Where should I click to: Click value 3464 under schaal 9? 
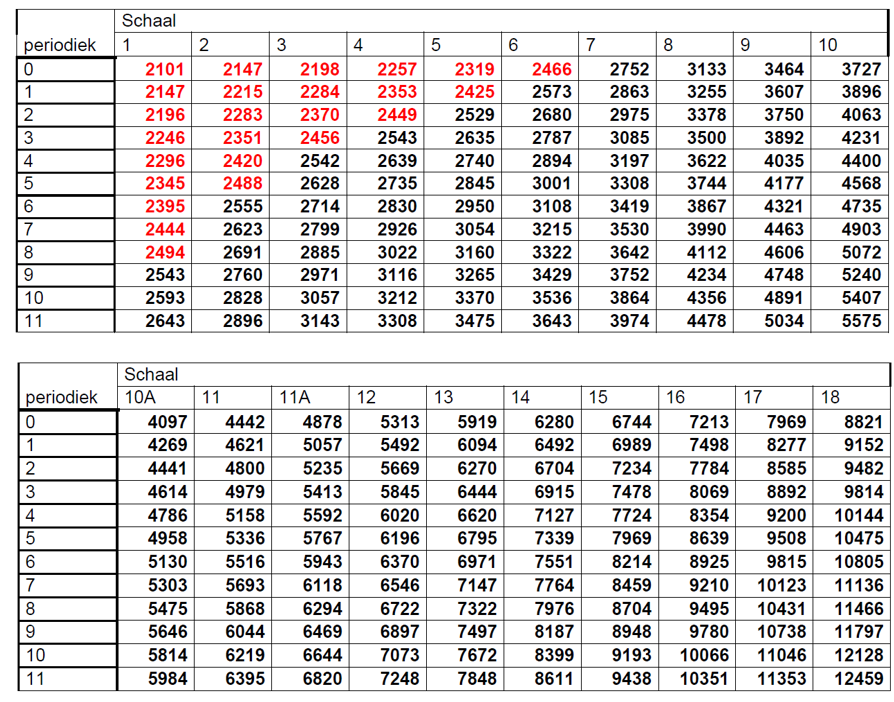[784, 69]
